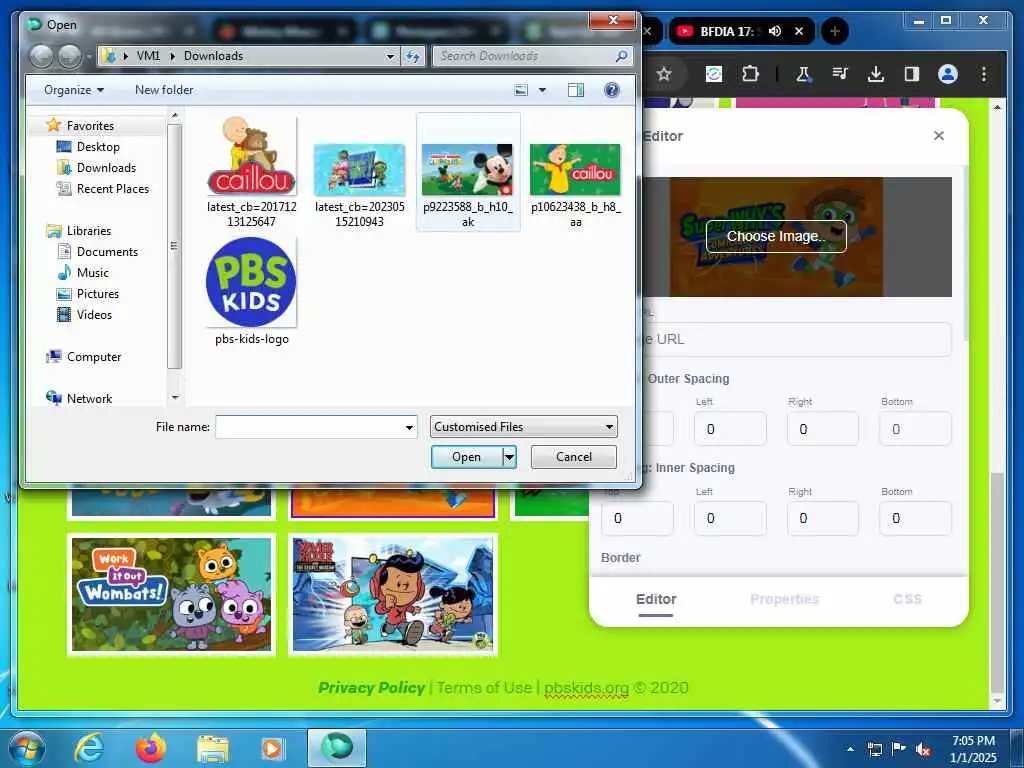Screen dimensions: 1024x768
Task: Bookmark page with browser star icon
Action: [664, 74]
